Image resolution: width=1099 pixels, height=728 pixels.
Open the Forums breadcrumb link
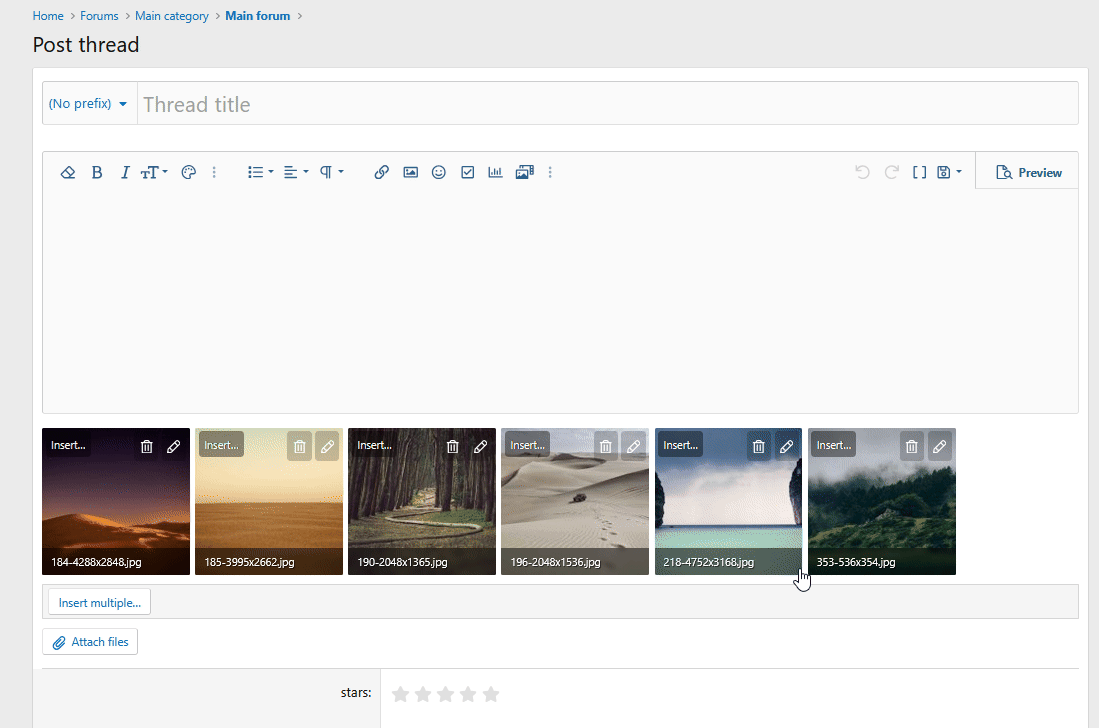[x=99, y=15]
